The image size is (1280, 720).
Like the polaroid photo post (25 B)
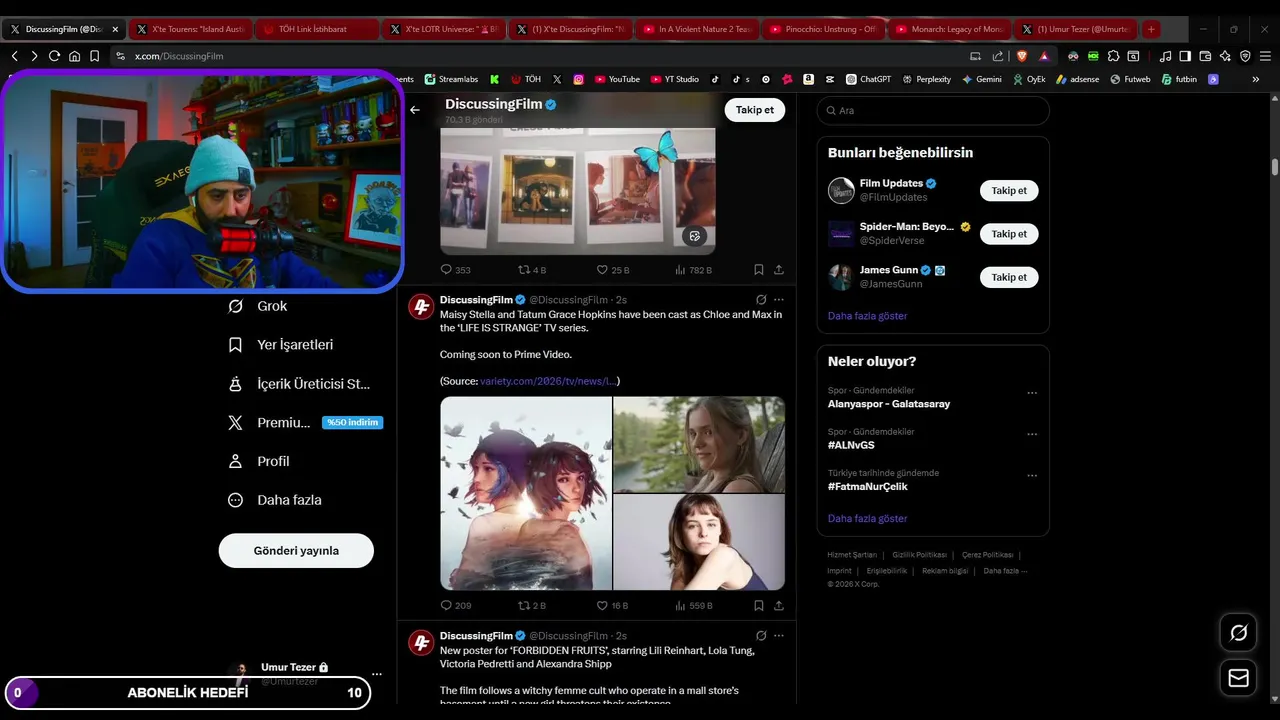(612, 270)
